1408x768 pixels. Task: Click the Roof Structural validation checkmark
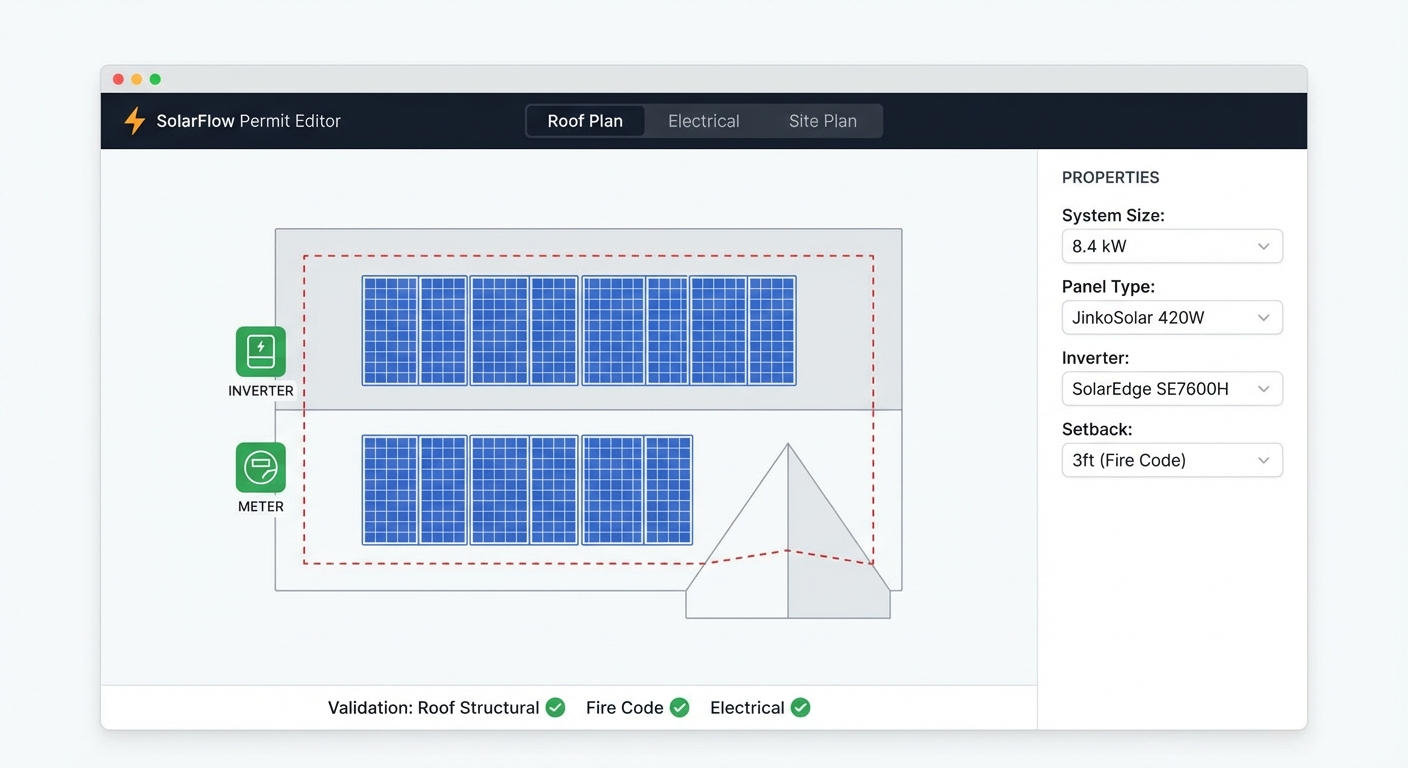tap(555, 707)
